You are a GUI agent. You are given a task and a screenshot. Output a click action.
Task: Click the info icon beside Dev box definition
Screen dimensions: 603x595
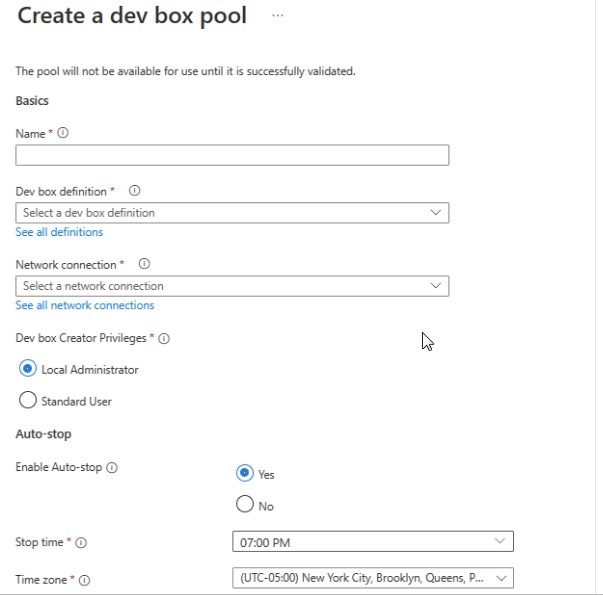click(135, 190)
